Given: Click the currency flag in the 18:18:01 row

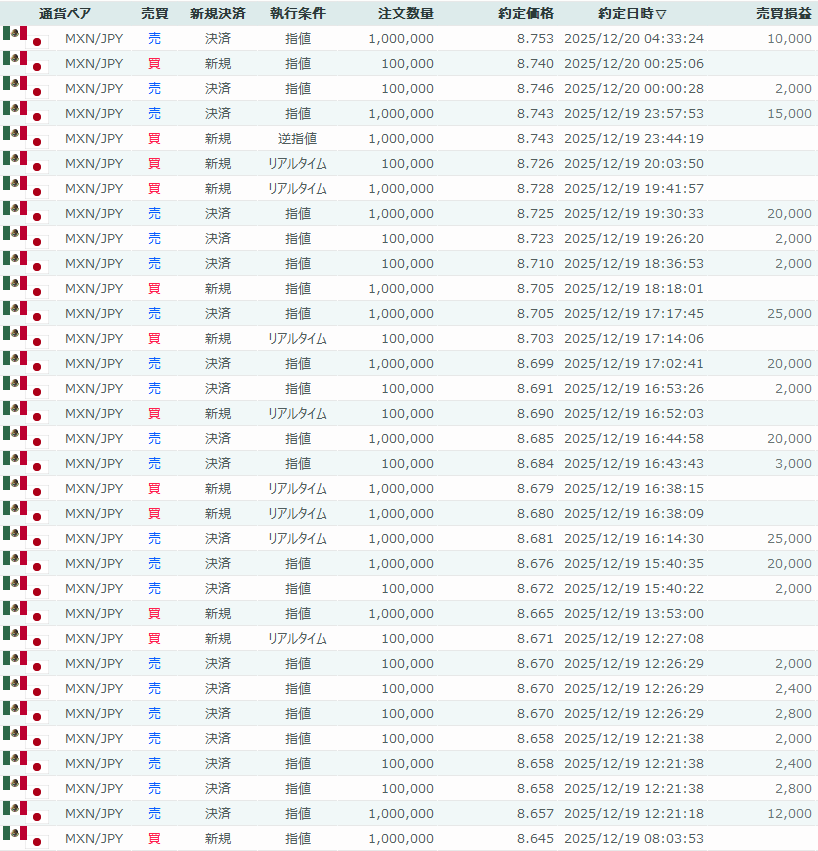Looking at the screenshot, I should 24,288.
